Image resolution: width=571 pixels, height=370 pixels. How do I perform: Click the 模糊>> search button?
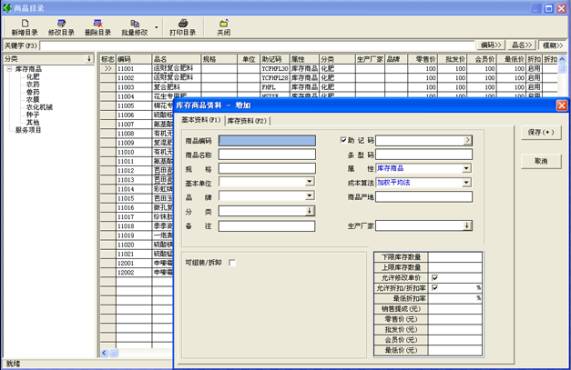(x=553, y=45)
